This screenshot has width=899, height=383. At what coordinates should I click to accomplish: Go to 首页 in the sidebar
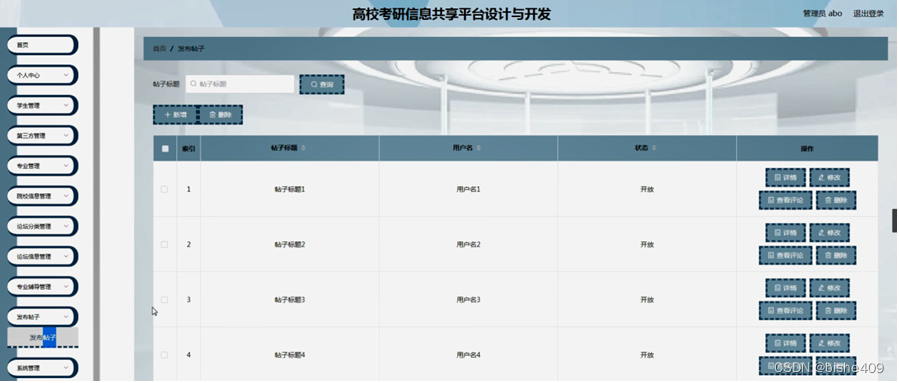click(41, 45)
